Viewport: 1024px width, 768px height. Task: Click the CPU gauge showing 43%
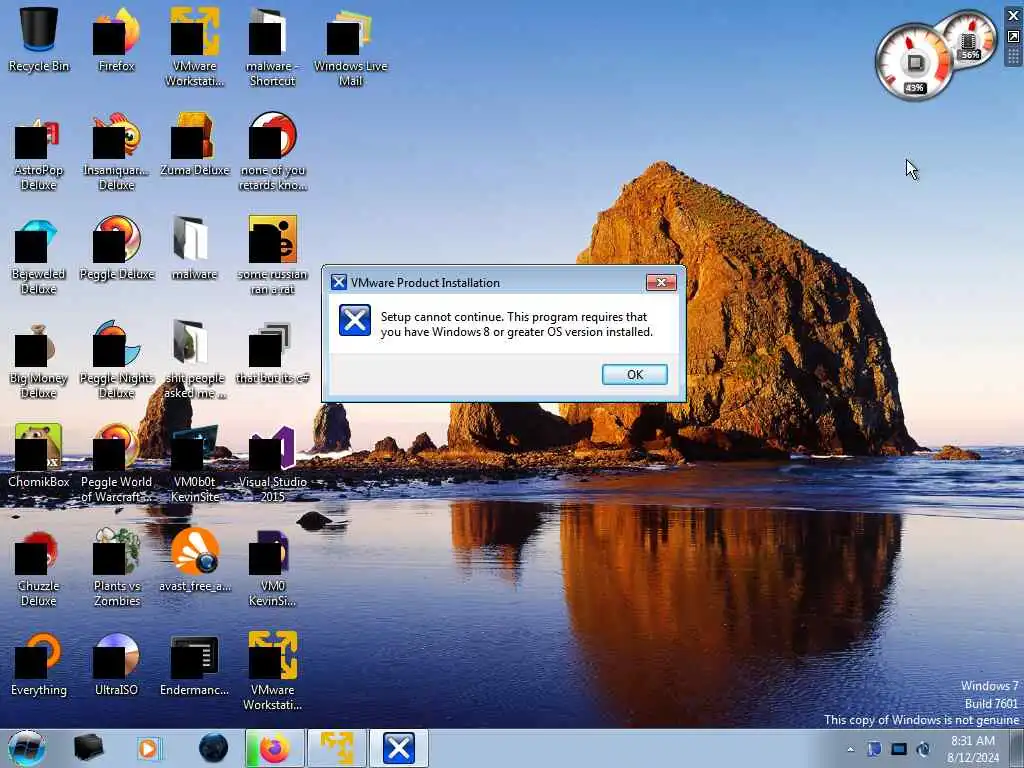pos(914,63)
